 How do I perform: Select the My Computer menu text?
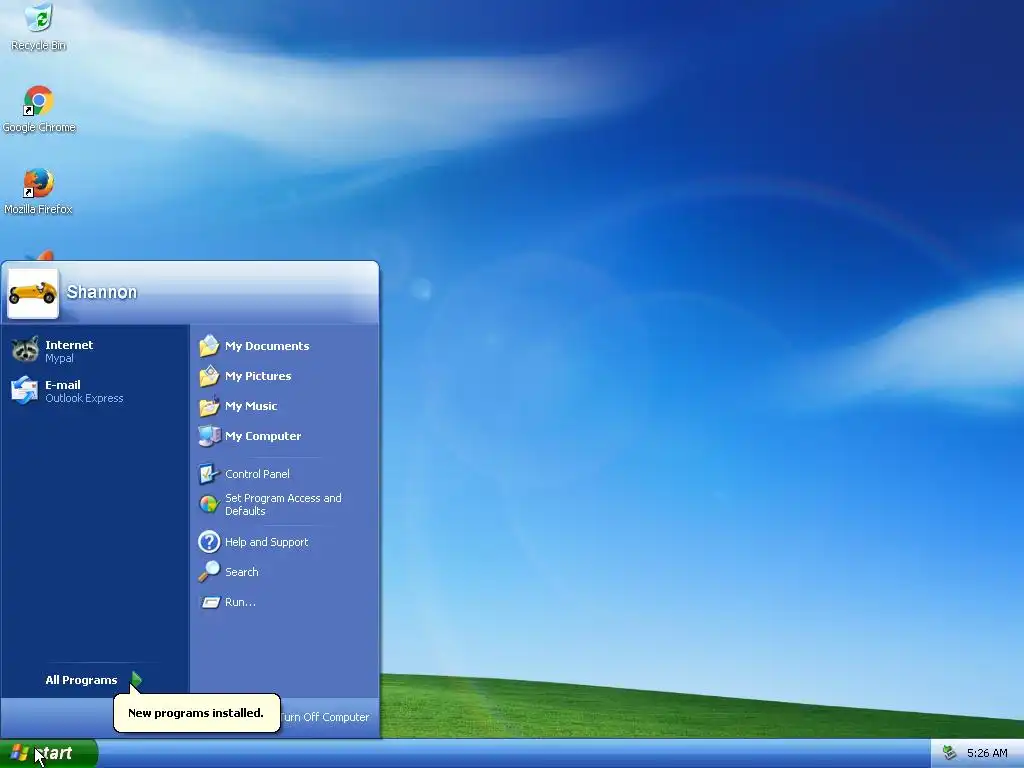pyautogui.click(x=263, y=436)
